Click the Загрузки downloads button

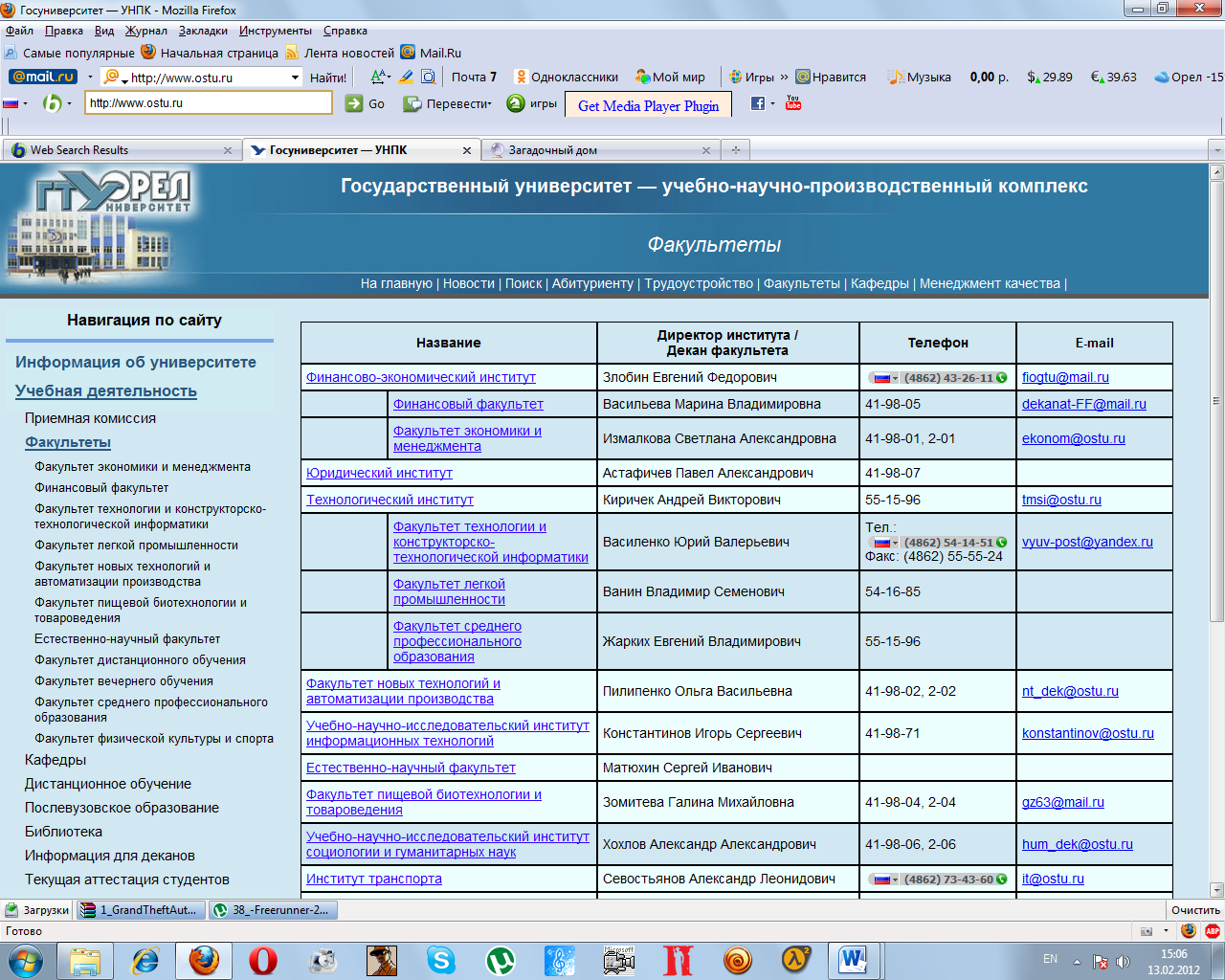click(37, 910)
